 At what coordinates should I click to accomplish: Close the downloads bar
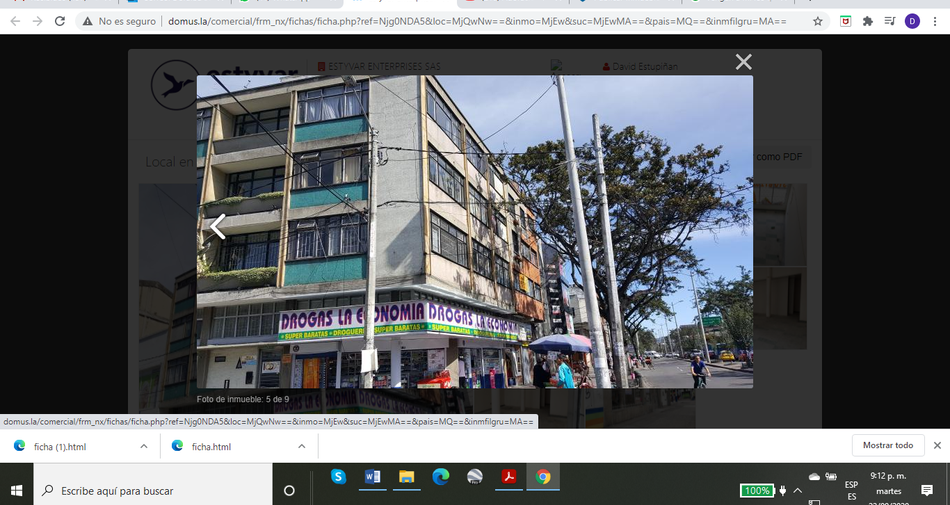click(x=937, y=445)
